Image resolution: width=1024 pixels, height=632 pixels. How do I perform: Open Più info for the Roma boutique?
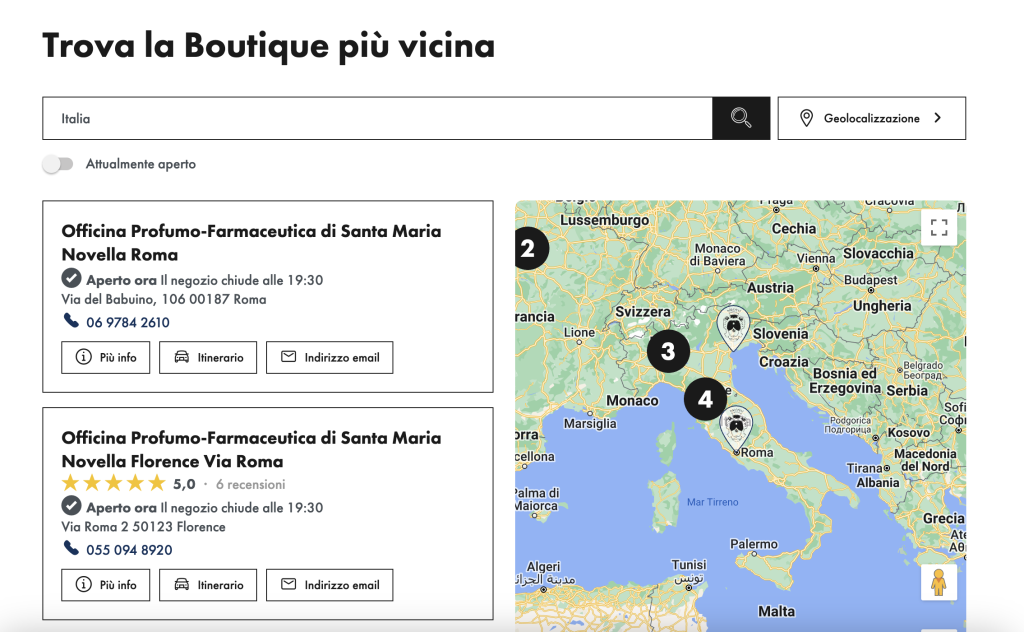106,357
